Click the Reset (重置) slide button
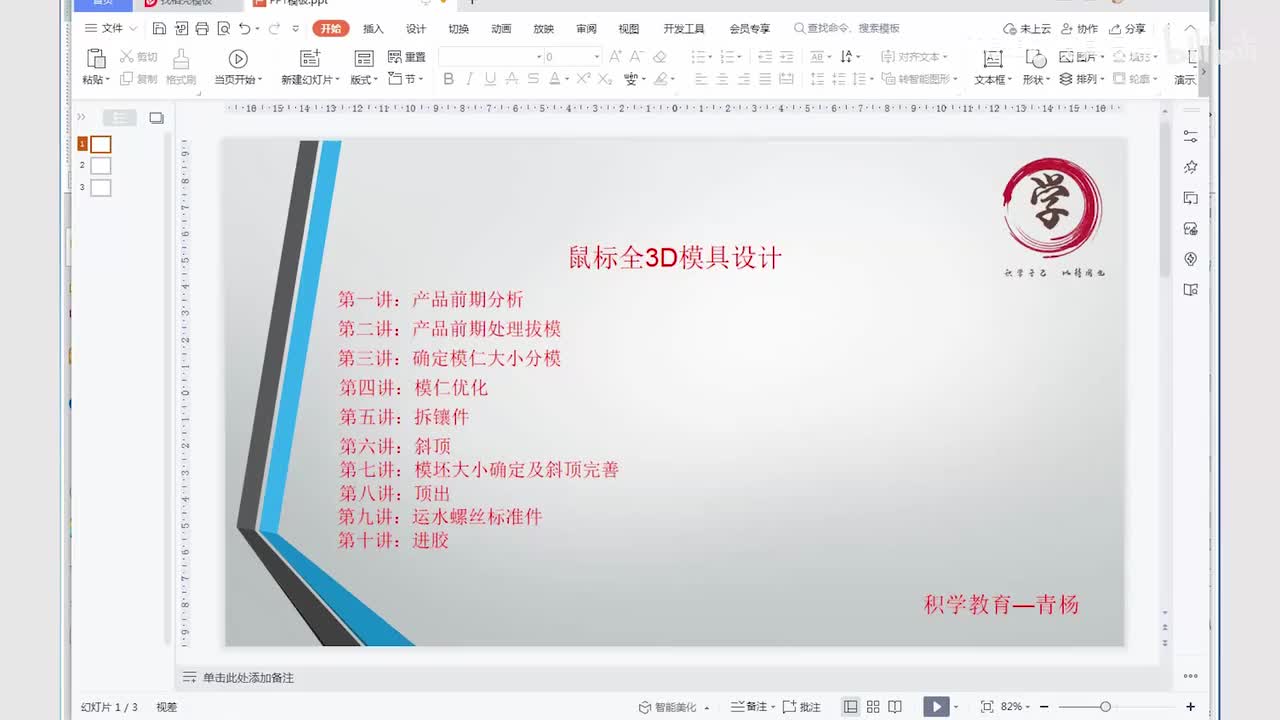Image resolution: width=1280 pixels, height=720 pixels. click(x=407, y=57)
